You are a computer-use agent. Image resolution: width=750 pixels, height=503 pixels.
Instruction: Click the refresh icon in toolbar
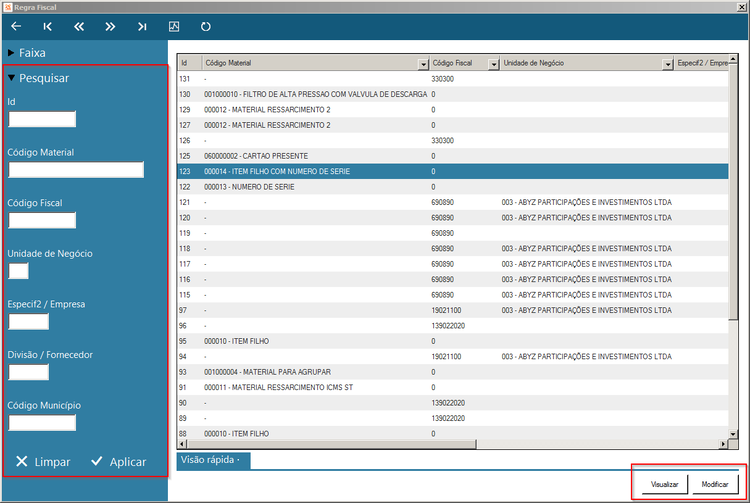[x=206, y=26]
